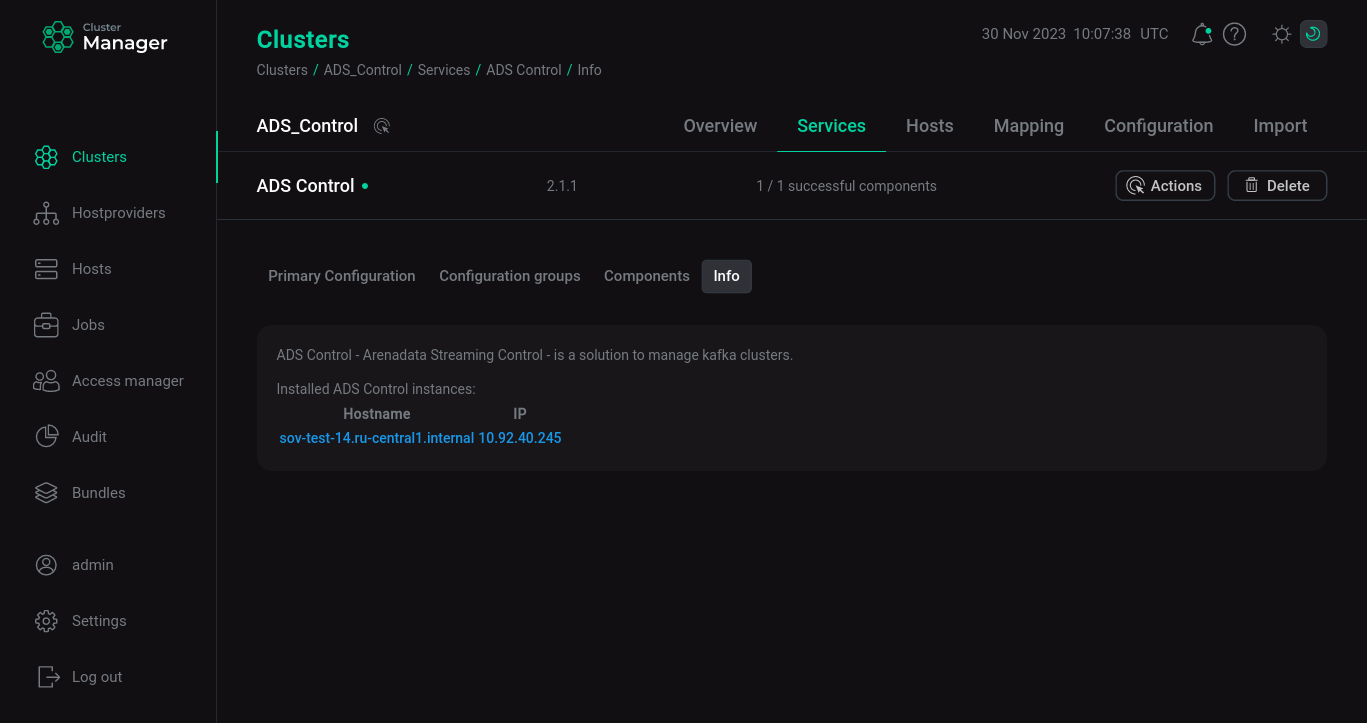Open the notifications bell
This screenshot has width=1367, height=723.
(x=1202, y=34)
